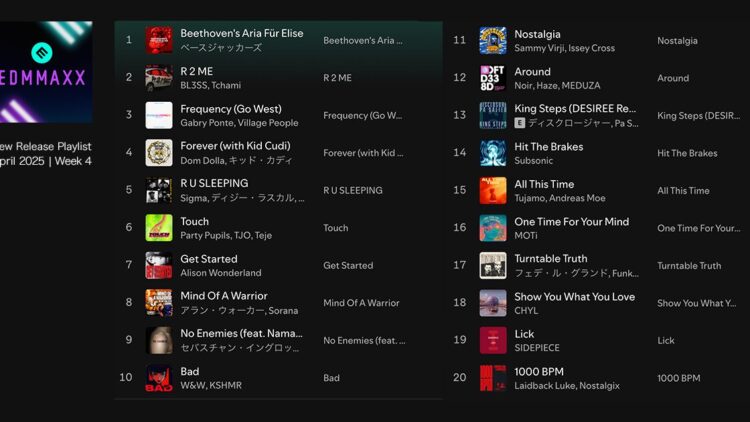Click album art for Mind Of A Warrior

(159, 302)
